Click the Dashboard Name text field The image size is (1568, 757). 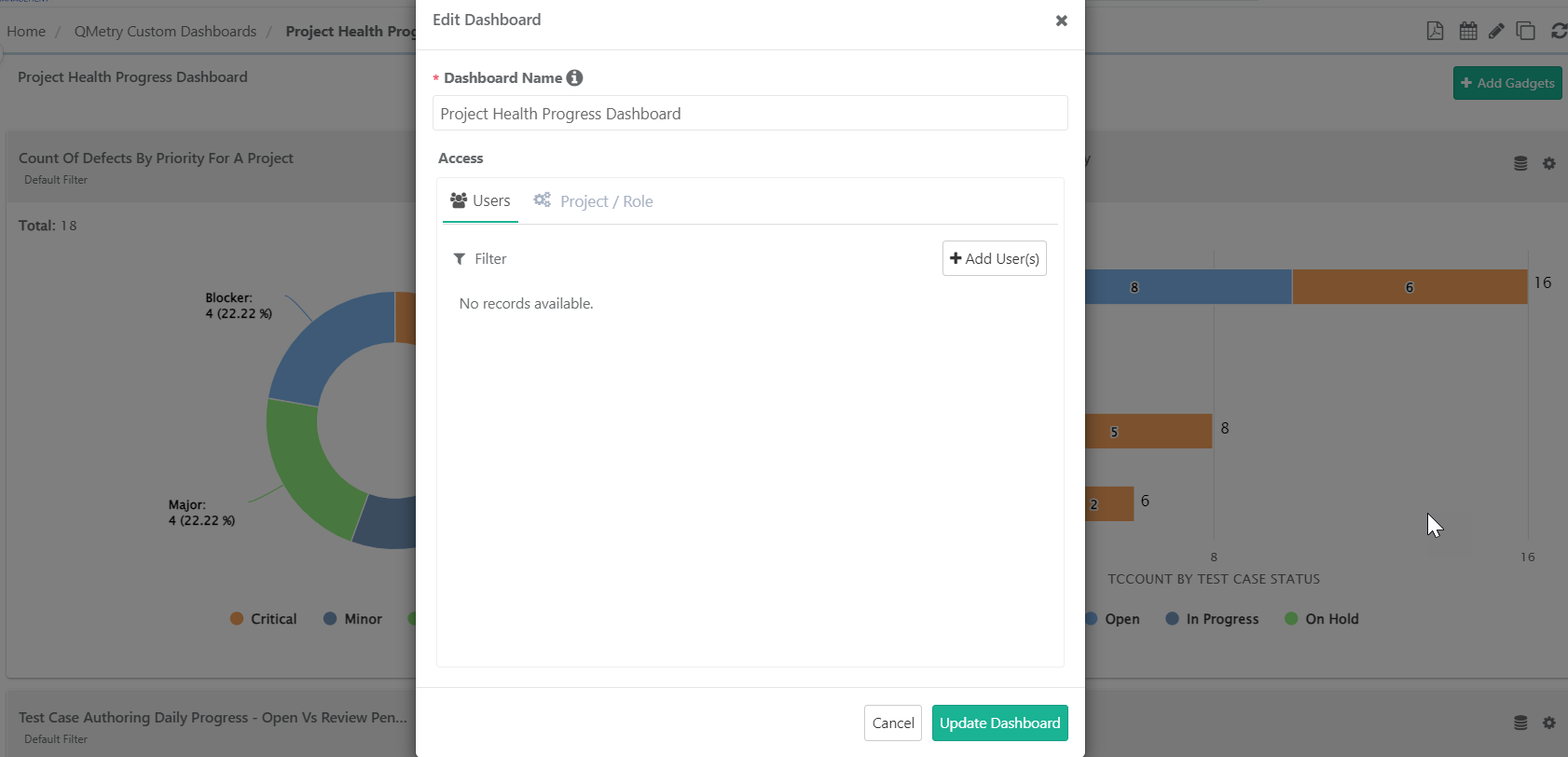(x=750, y=113)
